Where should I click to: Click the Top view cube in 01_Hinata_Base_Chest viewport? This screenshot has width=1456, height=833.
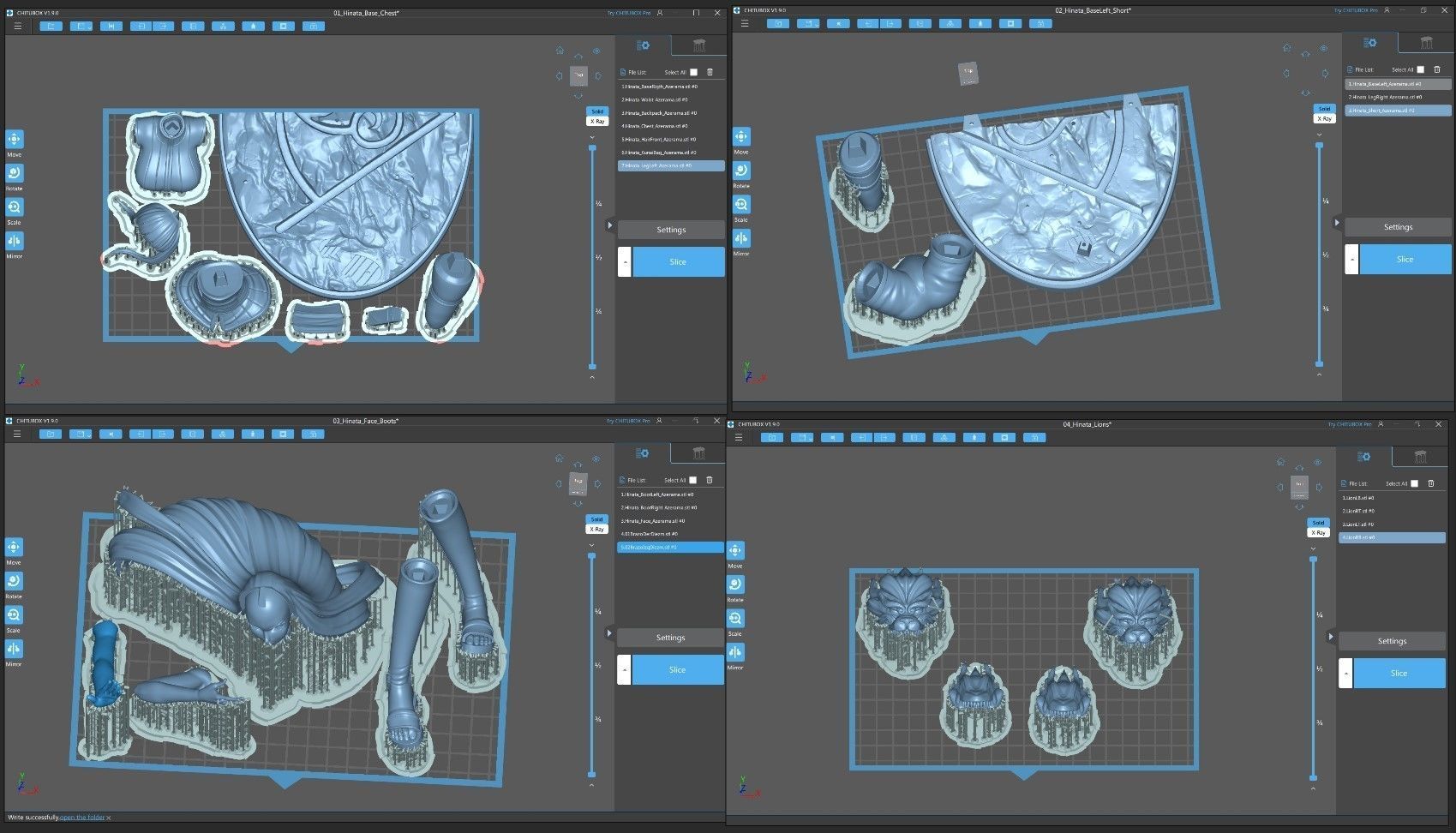click(x=579, y=75)
